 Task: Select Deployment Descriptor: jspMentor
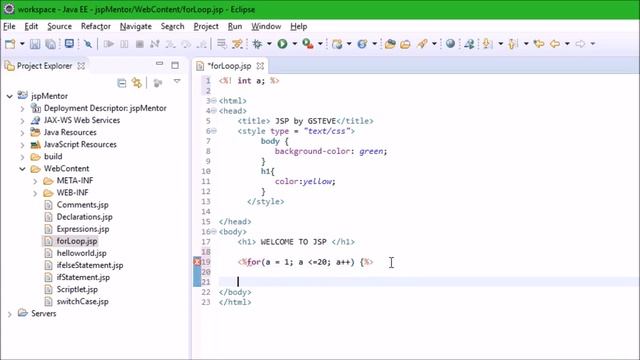click(105, 108)
